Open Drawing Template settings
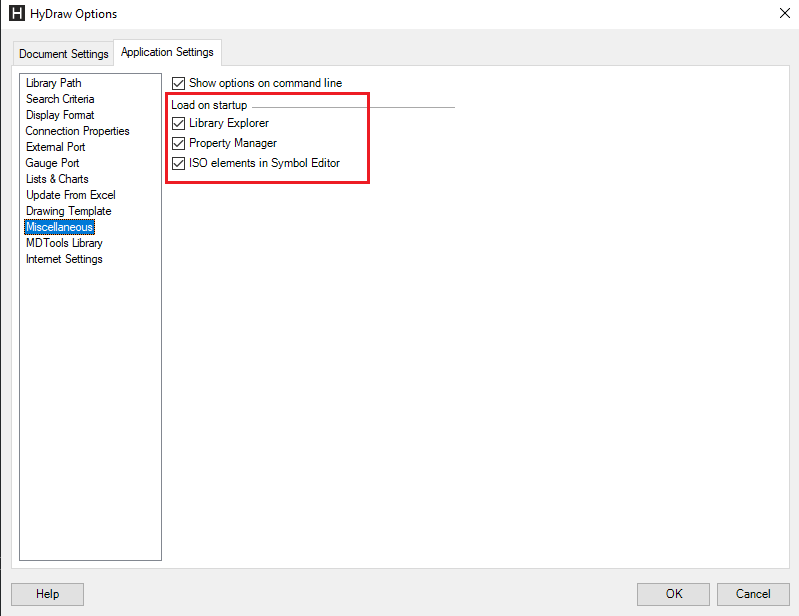 coord(68,211)
